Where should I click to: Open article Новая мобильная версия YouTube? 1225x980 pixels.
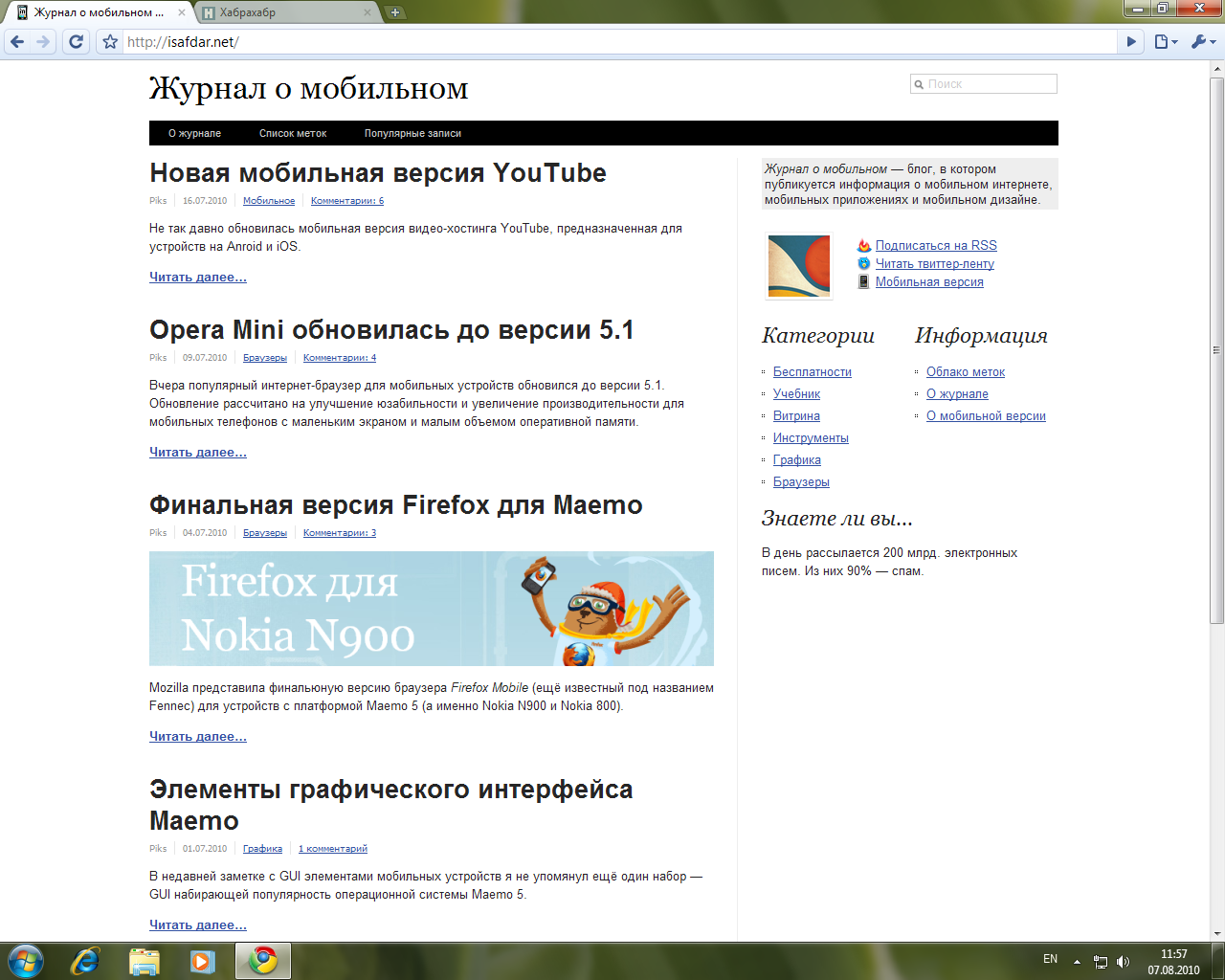coord(378,173)
